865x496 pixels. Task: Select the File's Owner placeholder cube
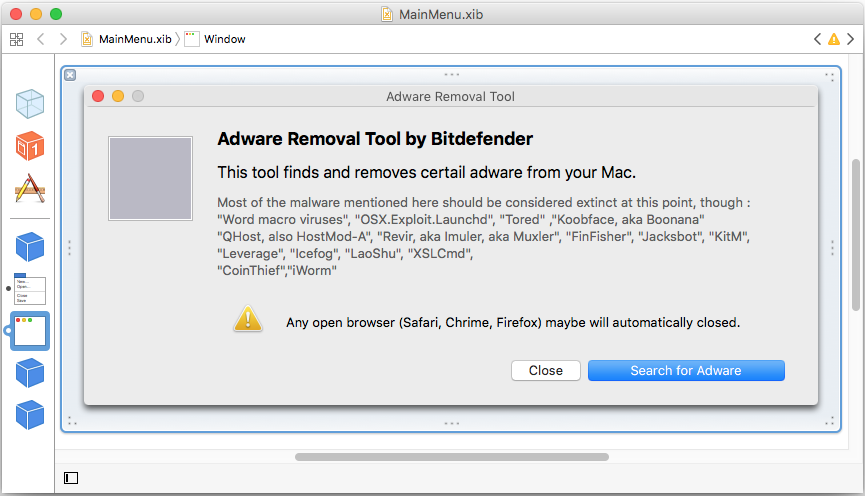30,104
